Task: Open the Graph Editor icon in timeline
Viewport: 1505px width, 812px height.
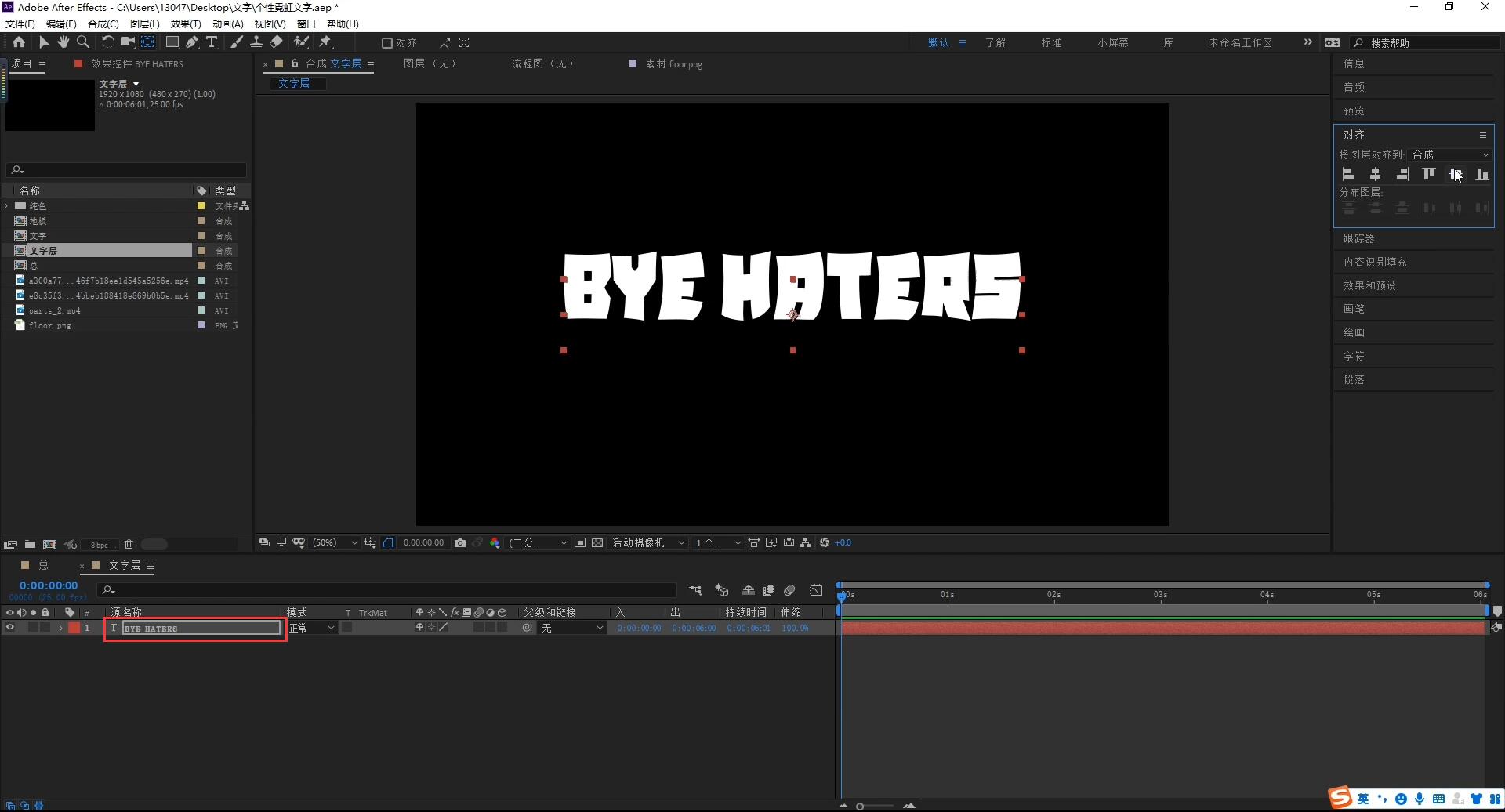Action: point(816,589)
